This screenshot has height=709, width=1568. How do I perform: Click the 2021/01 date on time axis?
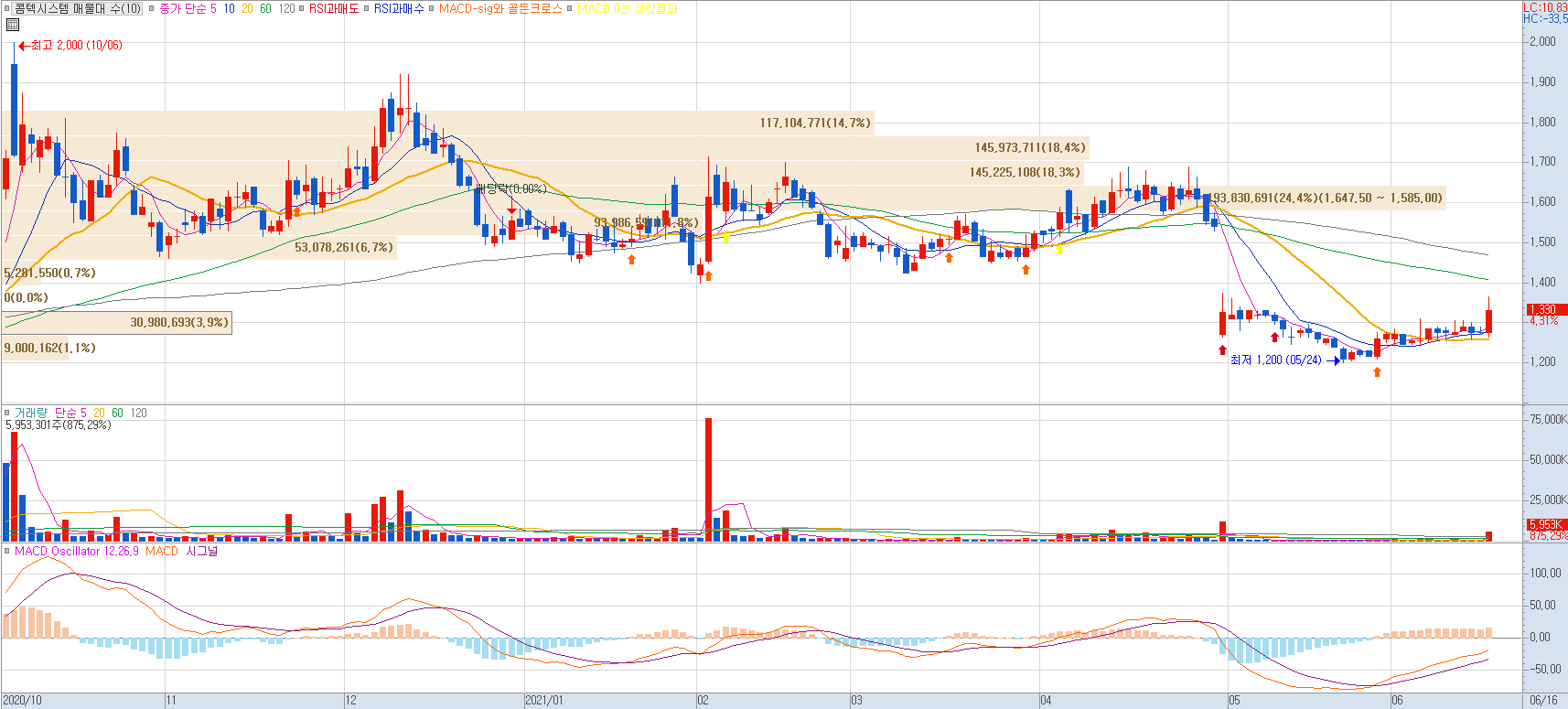click(544, 700)
